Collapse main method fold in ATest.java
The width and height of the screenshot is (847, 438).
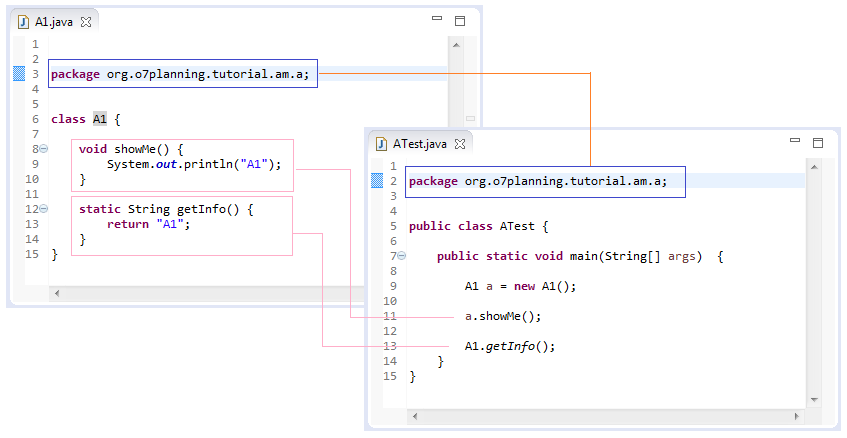(x=402, y=256)
